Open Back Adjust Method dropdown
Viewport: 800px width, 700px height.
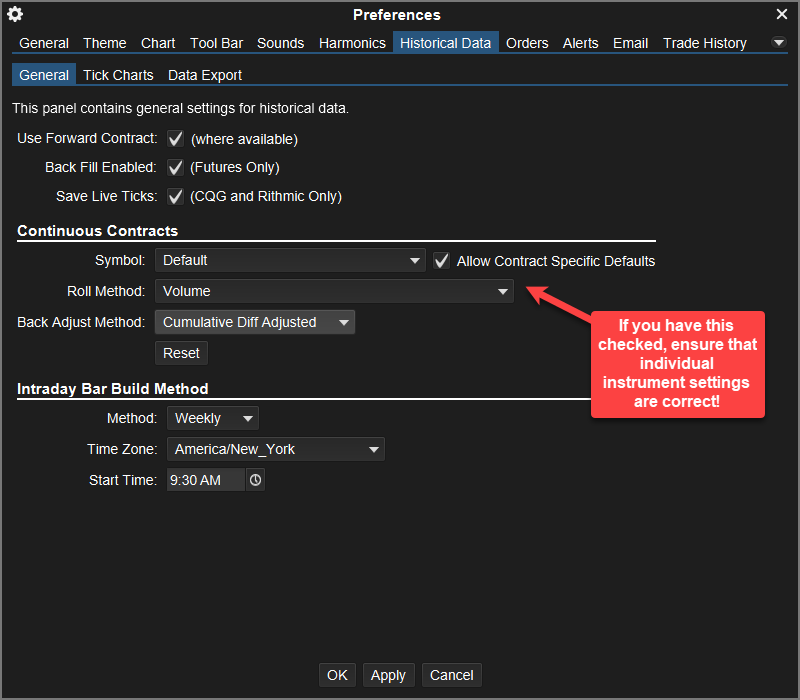tap(255, 322)
